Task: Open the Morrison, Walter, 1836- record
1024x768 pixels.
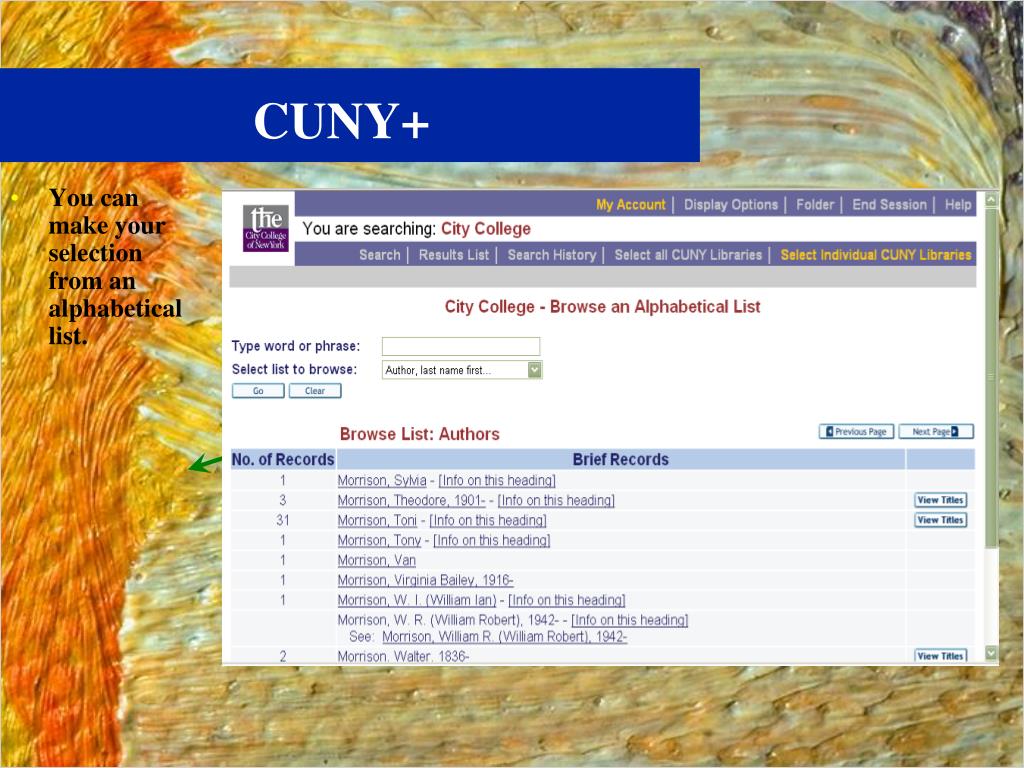Action: pyautogui.click(x=404, y=656)
